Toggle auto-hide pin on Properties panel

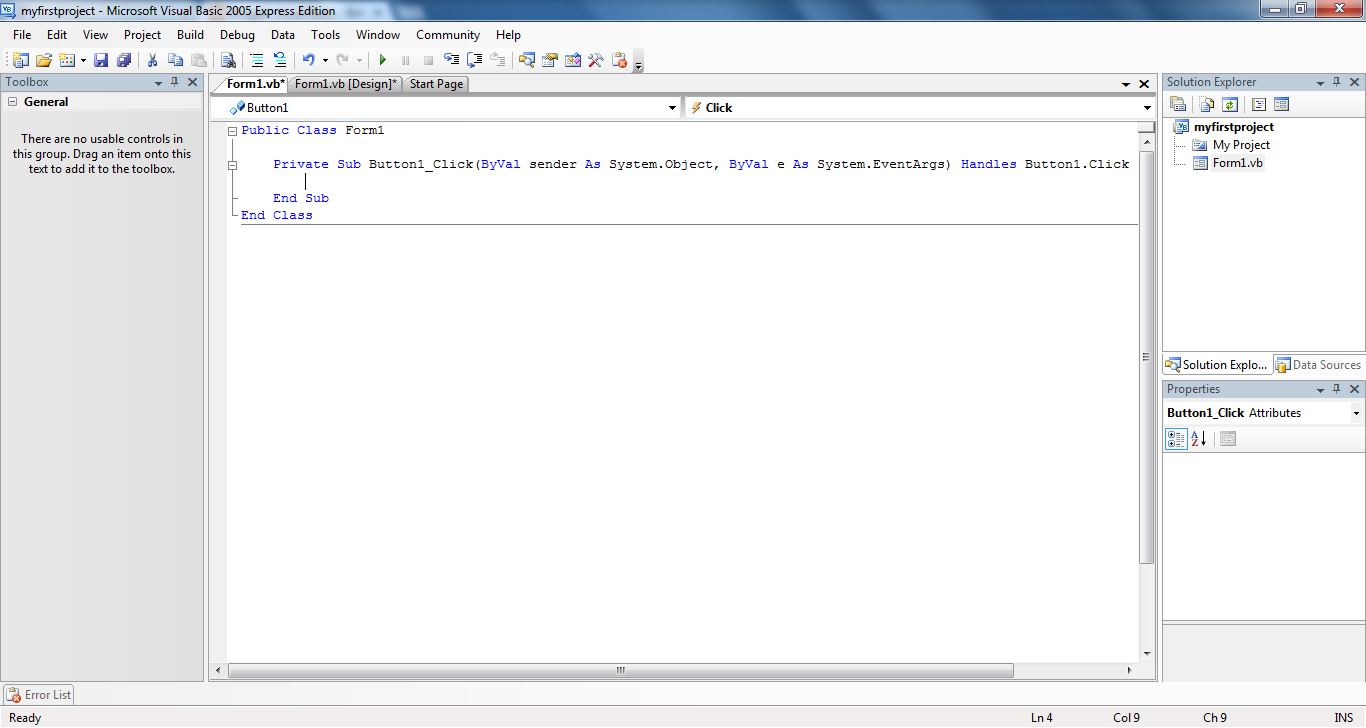tap(1337, 389)
